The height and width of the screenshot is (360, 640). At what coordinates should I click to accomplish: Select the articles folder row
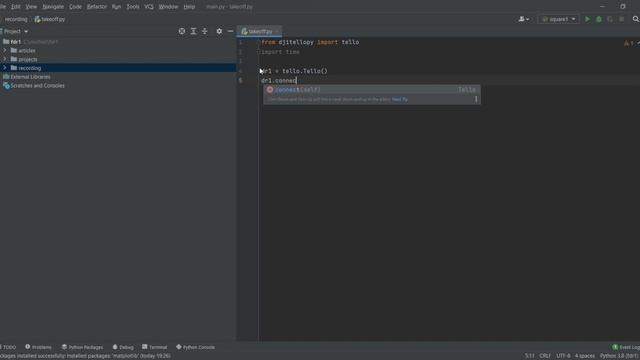118,51
